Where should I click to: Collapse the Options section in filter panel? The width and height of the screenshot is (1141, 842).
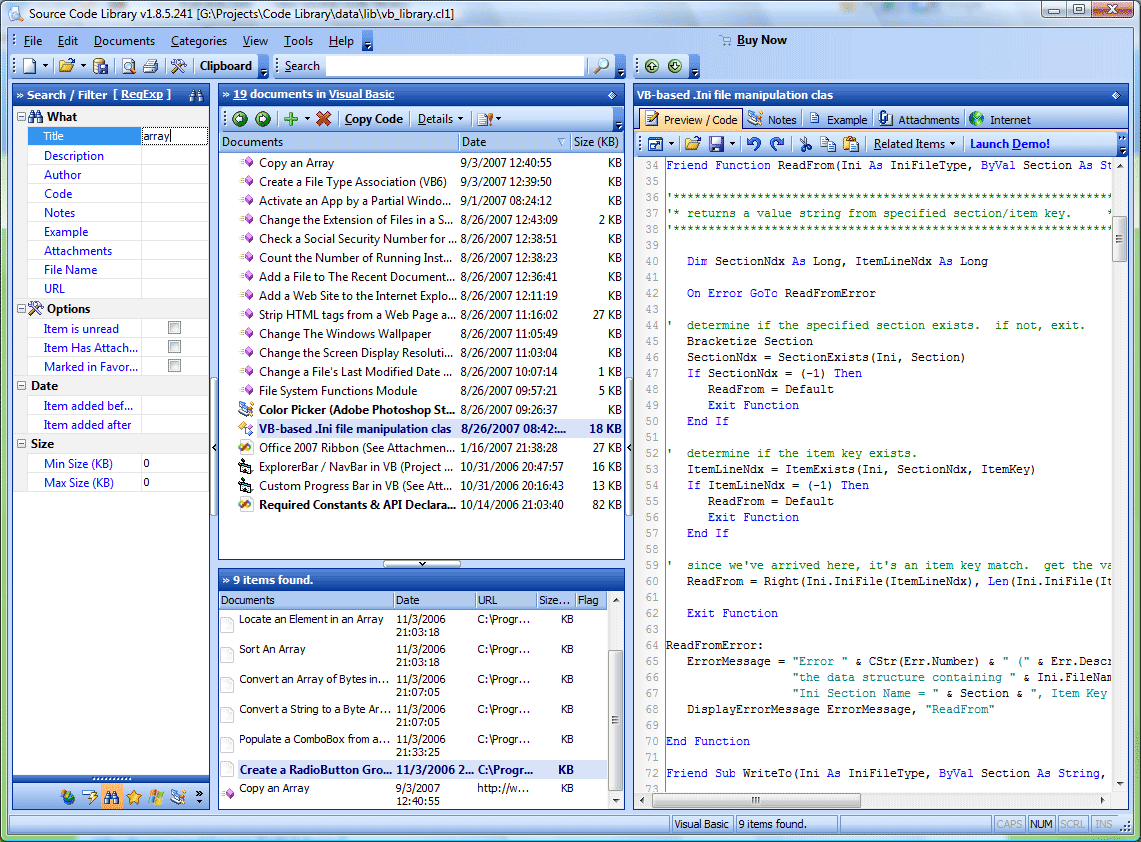tap(21, 309)
